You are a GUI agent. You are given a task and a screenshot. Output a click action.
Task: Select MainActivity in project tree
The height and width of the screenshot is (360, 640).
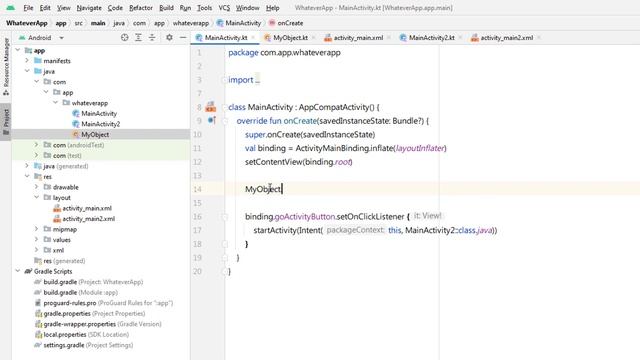click(x=99, y=113)
